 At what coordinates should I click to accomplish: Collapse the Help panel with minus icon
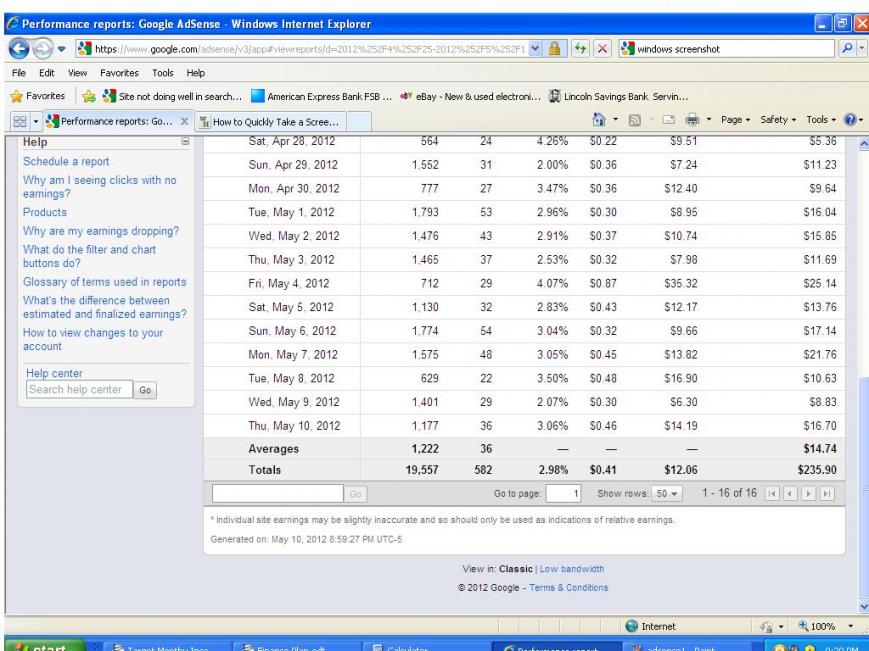[x=185, y=142]
